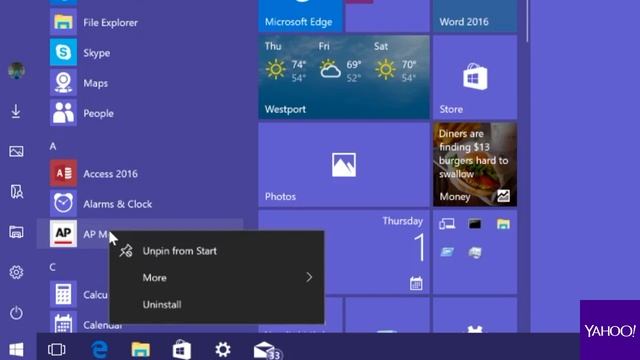Open the Calculator app icon
The width and height of the screenshot is (640, 360).
coord(63,294)
